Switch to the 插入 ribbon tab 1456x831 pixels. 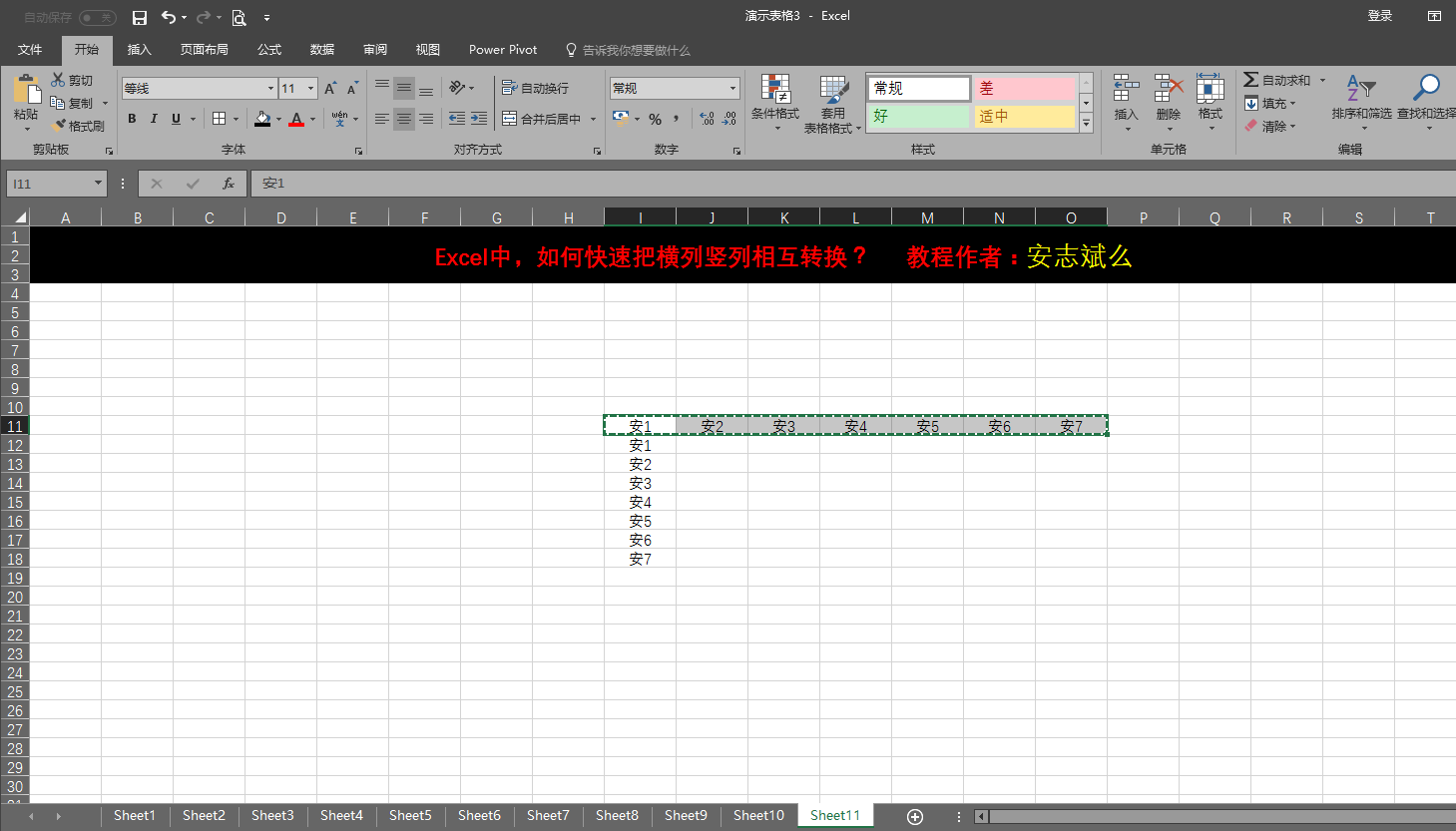tap(140, 49)
